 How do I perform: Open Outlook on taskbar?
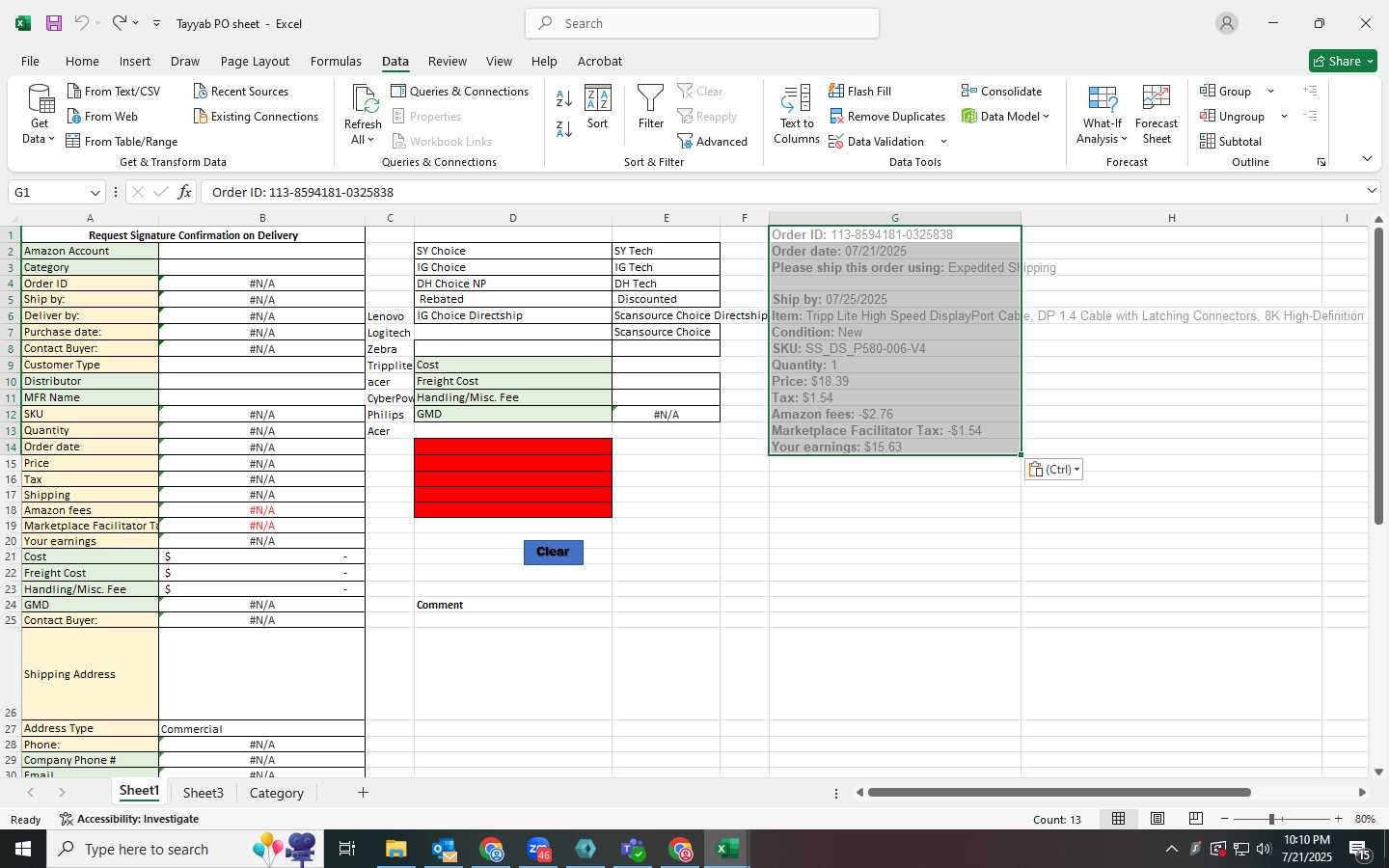coord(444,849)
